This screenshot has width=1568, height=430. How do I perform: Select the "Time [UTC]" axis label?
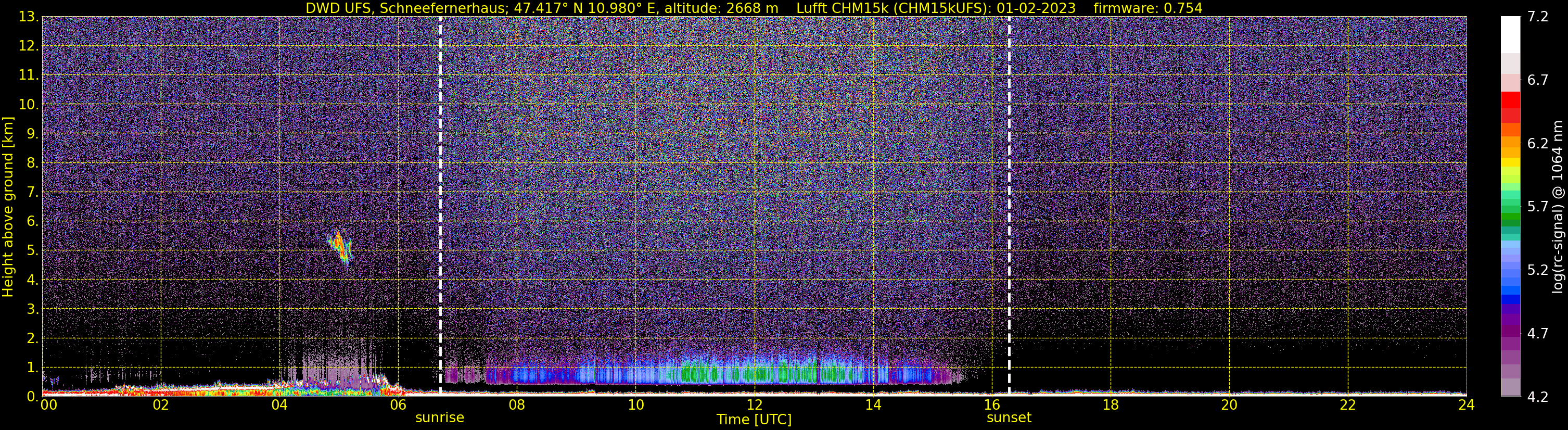coord(754,420)
